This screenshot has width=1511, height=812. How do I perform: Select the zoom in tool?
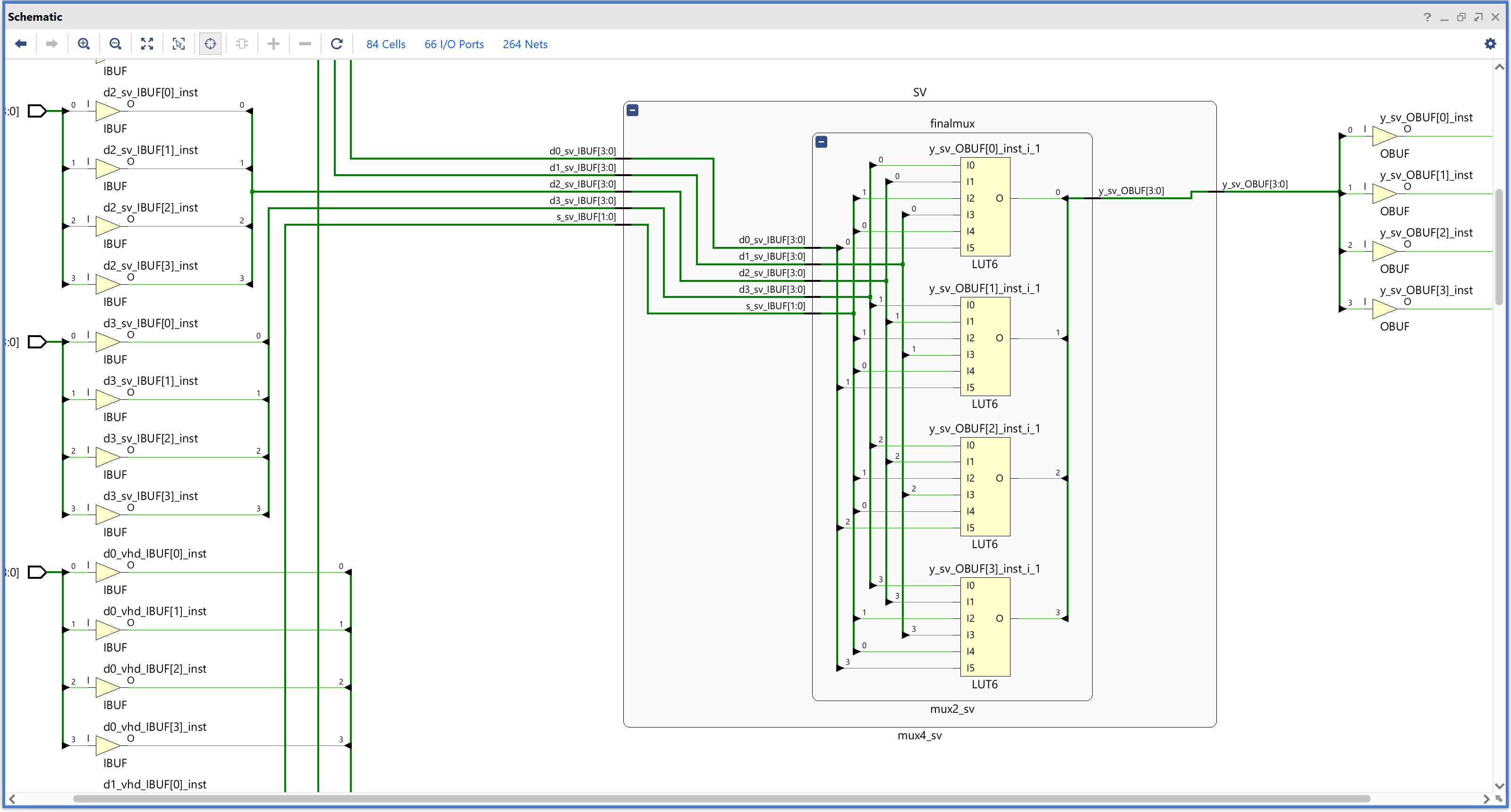click(84, 43)
